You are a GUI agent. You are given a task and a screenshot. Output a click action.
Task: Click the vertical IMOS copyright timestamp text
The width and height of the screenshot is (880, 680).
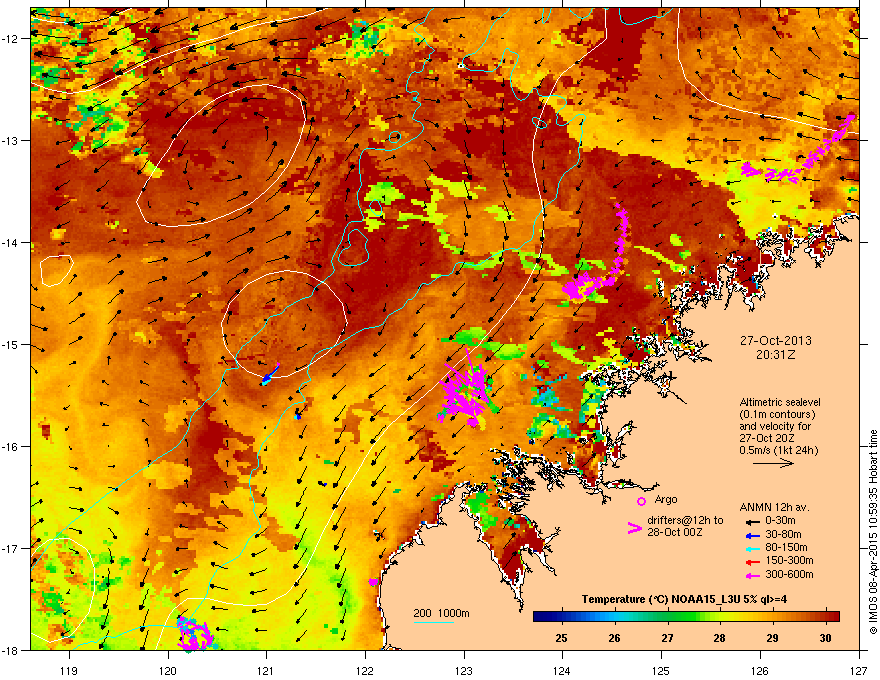pos(873,531)
